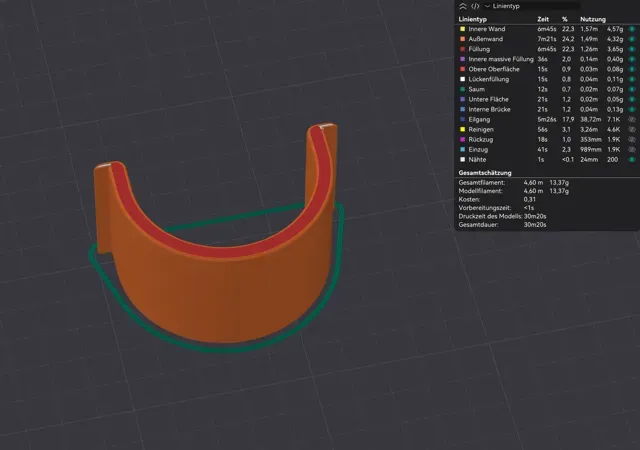Click the Gesamtschätzung section heading
This screenshot has height=450, width=640.
pos(485,173)
